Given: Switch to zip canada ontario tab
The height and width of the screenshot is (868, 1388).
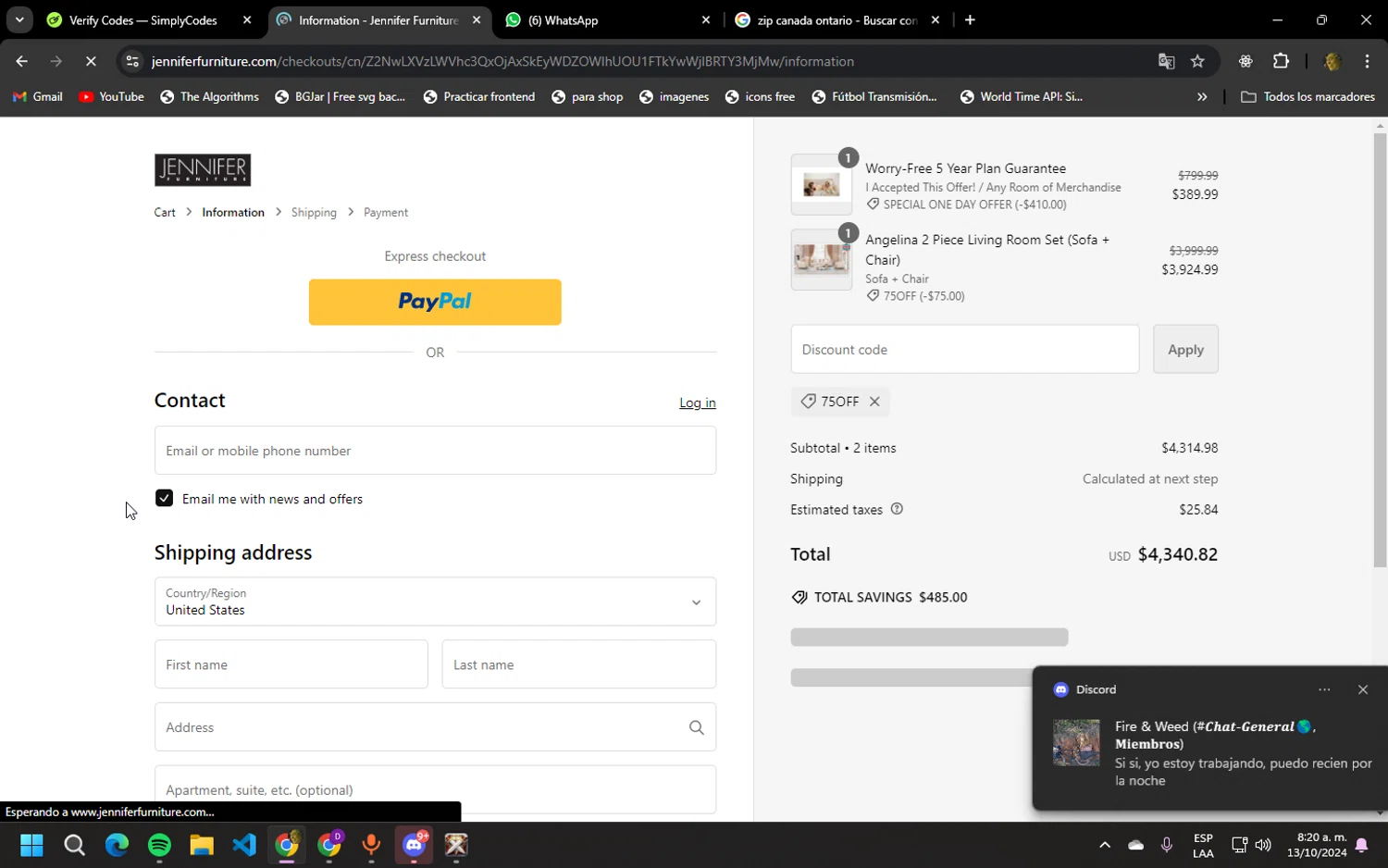Looking at the screenshot, I should pyautogui.click(x=837, y=19).
